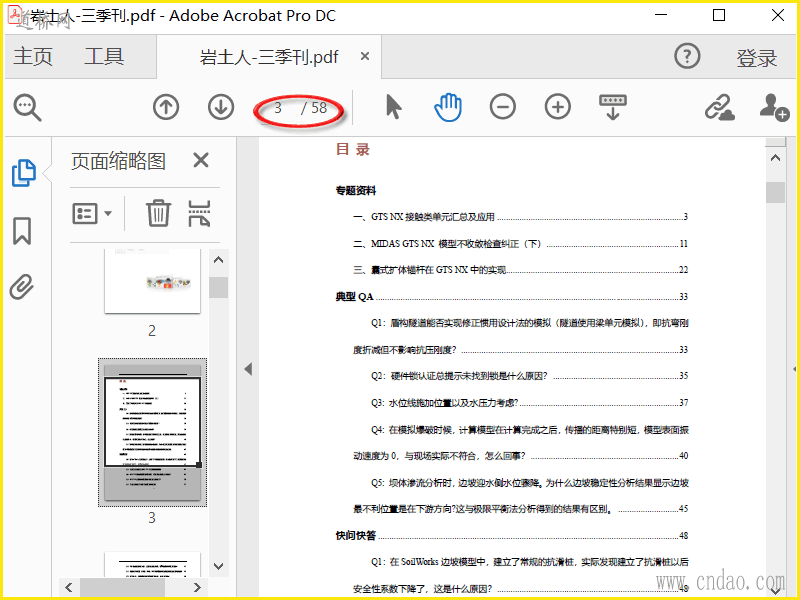Share a link to the file
This screenshot has height=600, width=800.
click(x=719, y=107)
